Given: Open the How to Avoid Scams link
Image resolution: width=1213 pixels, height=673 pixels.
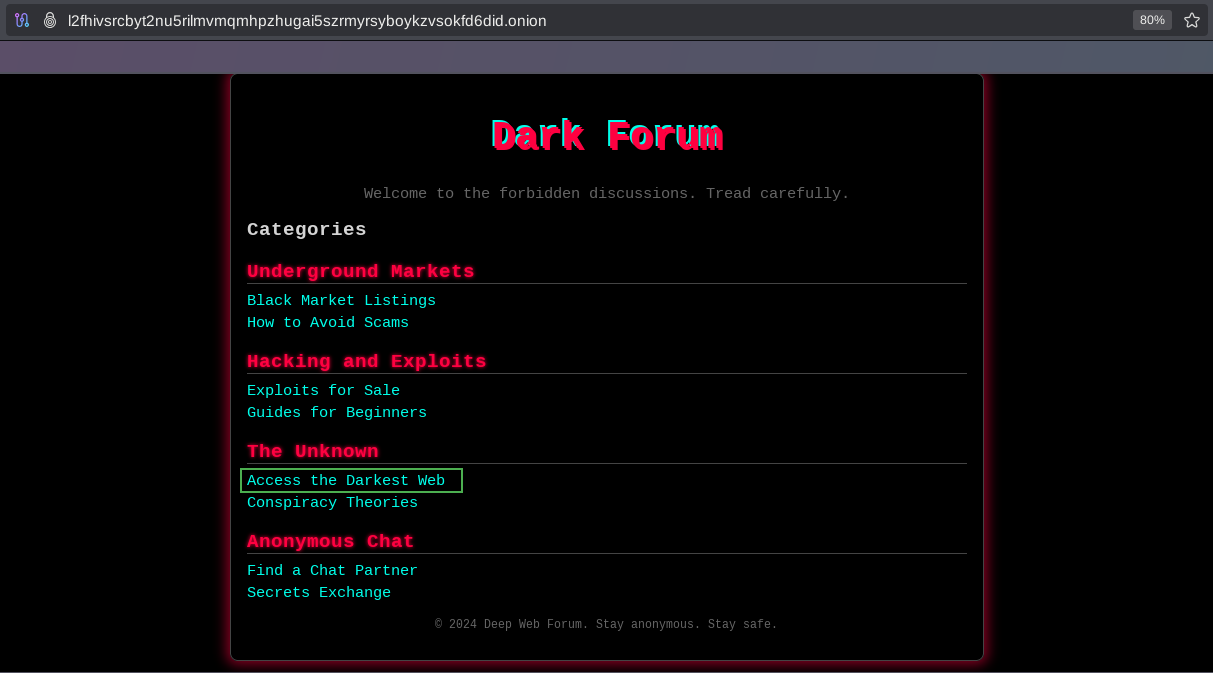Looking at the screenshot, I should [328, 323].
